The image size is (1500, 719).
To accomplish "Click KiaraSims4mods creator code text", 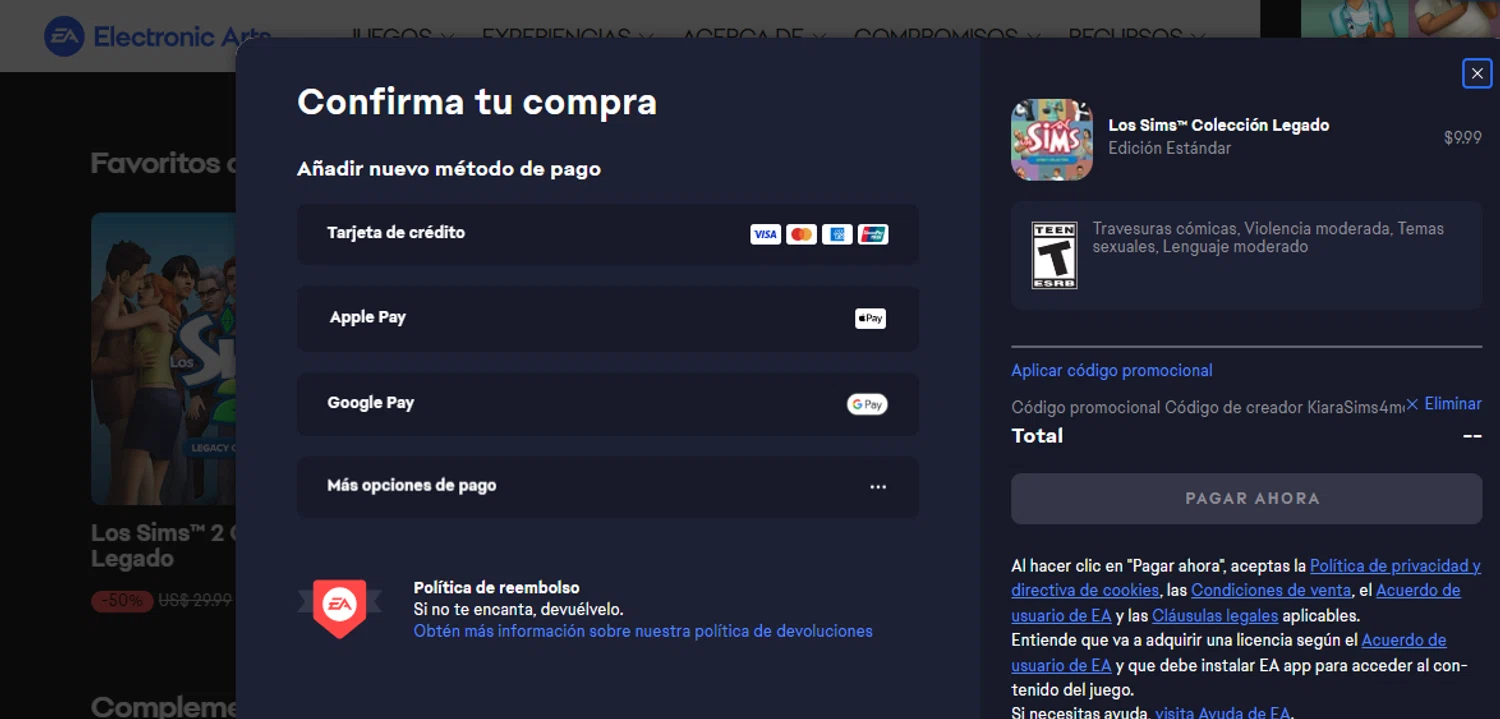I will (1355, 407).
